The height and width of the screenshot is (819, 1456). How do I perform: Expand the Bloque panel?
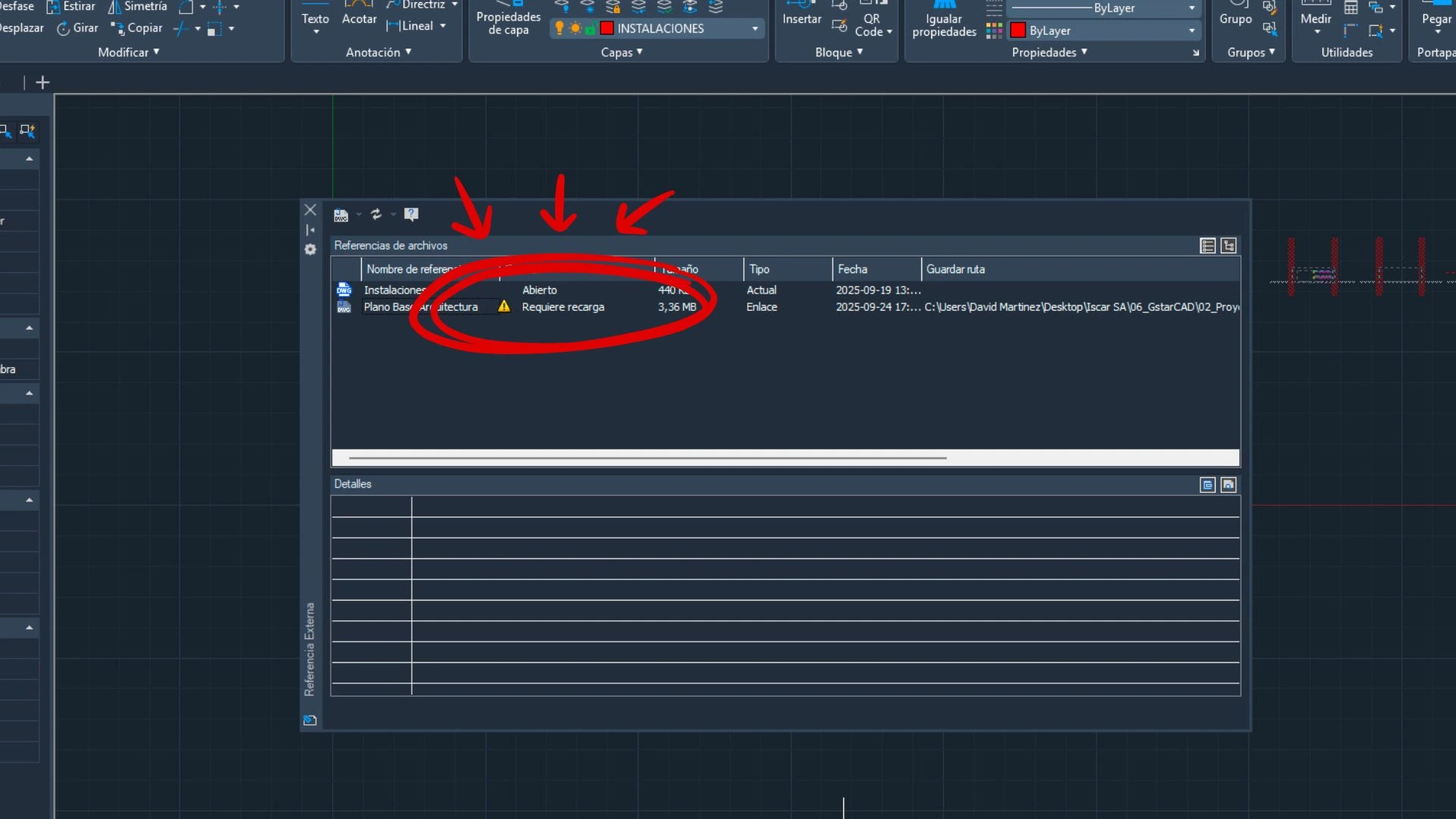click(x=839, y=52)
